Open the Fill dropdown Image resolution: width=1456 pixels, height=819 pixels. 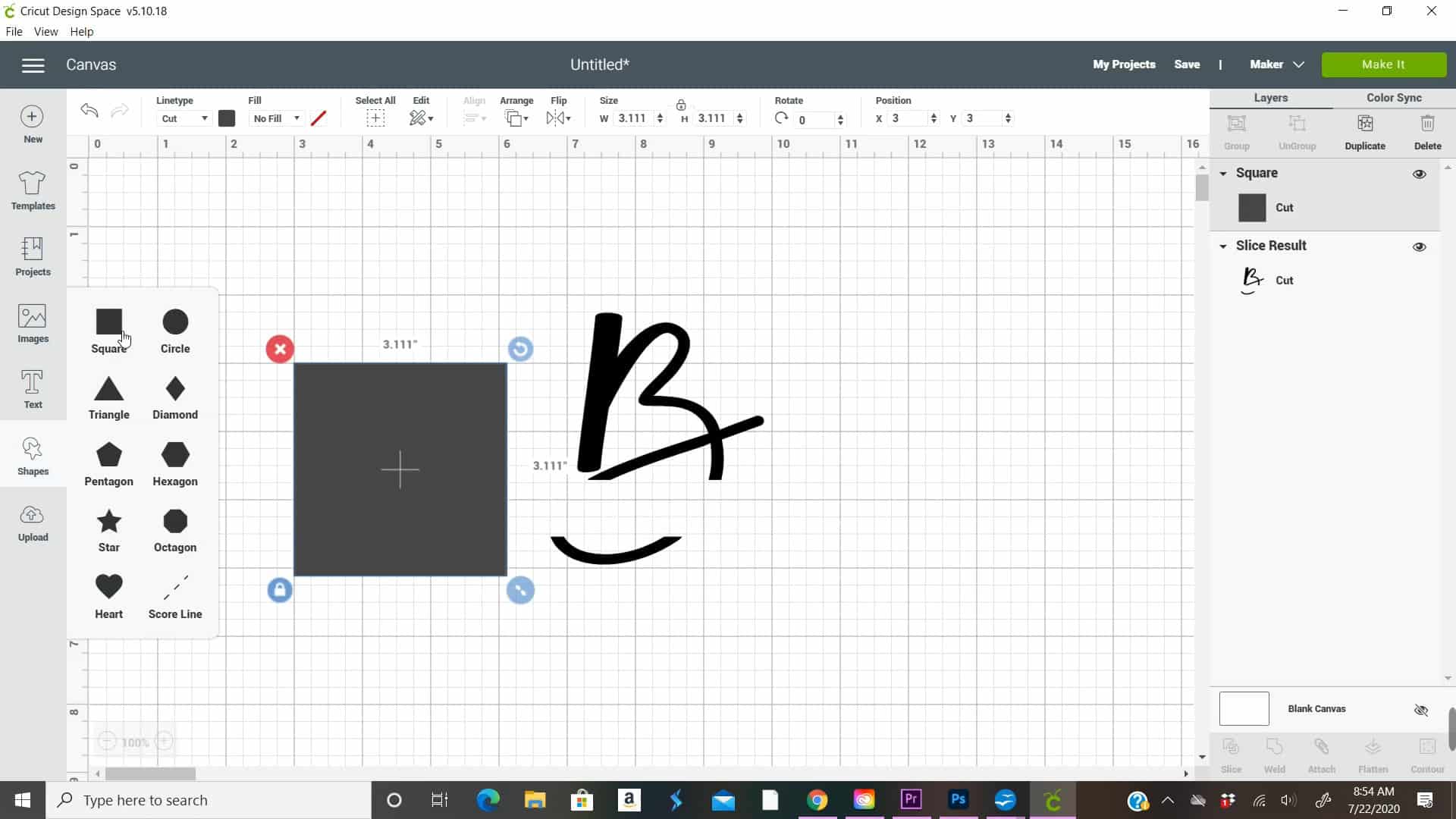point(276,118)
